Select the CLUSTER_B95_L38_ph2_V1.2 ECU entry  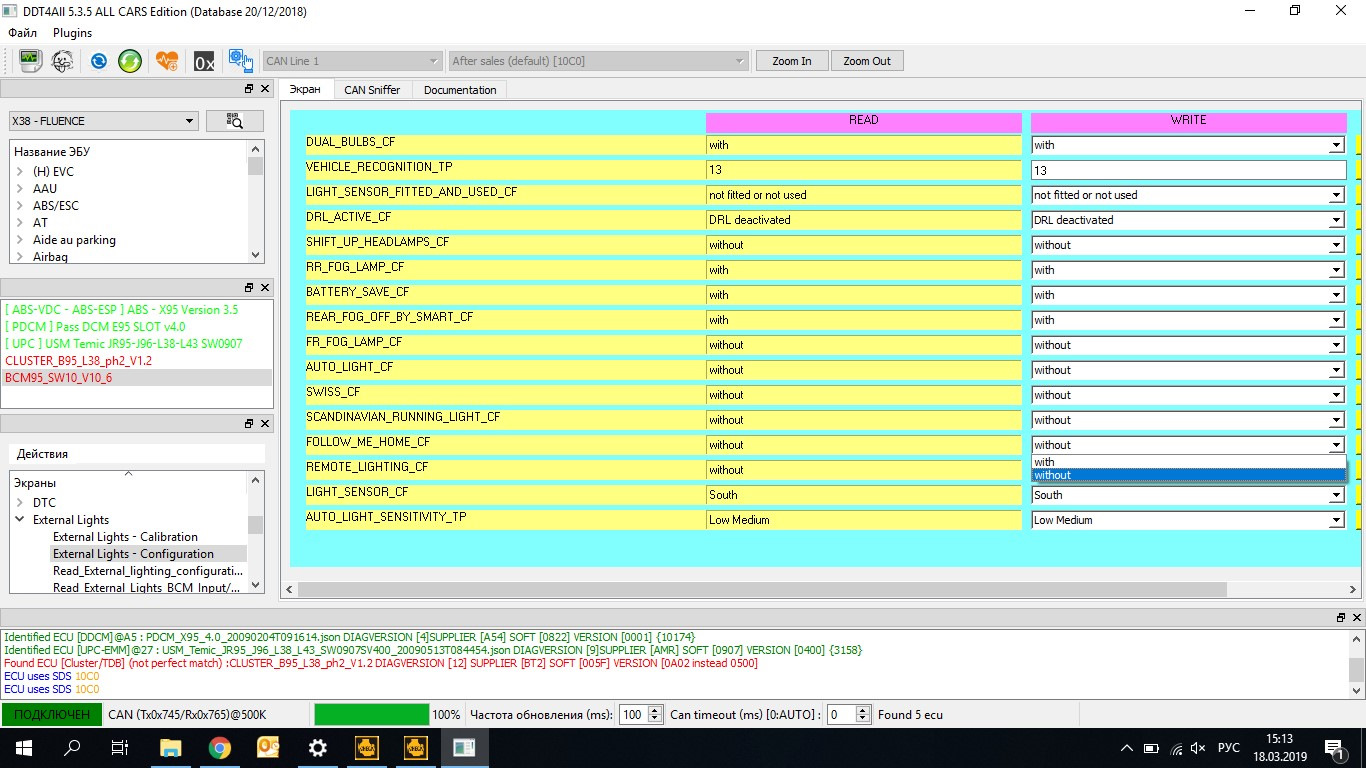tap(79, 361)
